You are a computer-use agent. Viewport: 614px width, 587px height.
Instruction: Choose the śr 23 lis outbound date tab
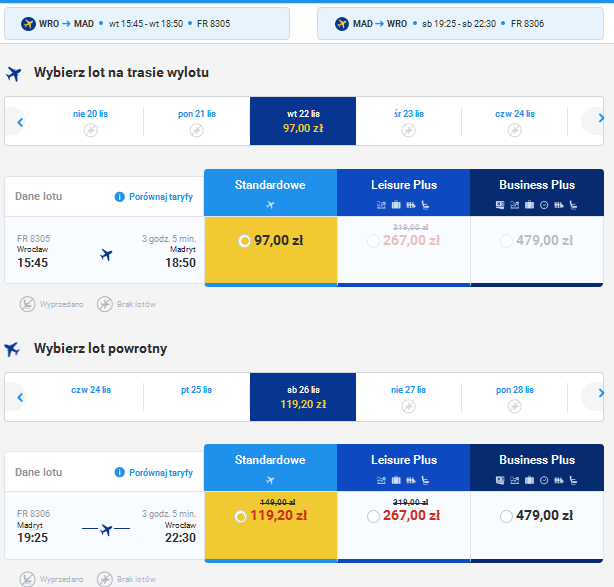[409, 121]
